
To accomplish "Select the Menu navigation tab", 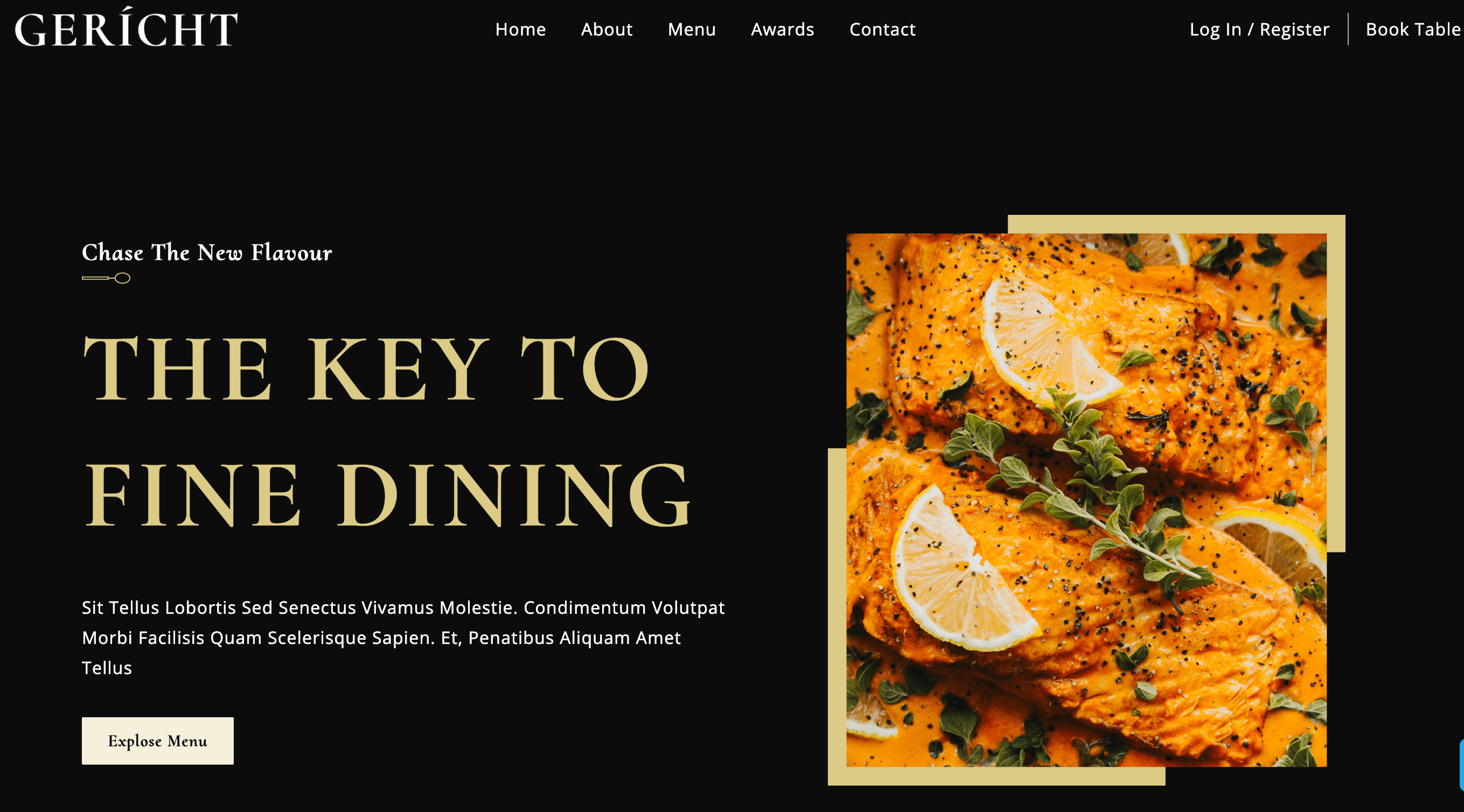I will pyautogui.click(x=692, y=29).
